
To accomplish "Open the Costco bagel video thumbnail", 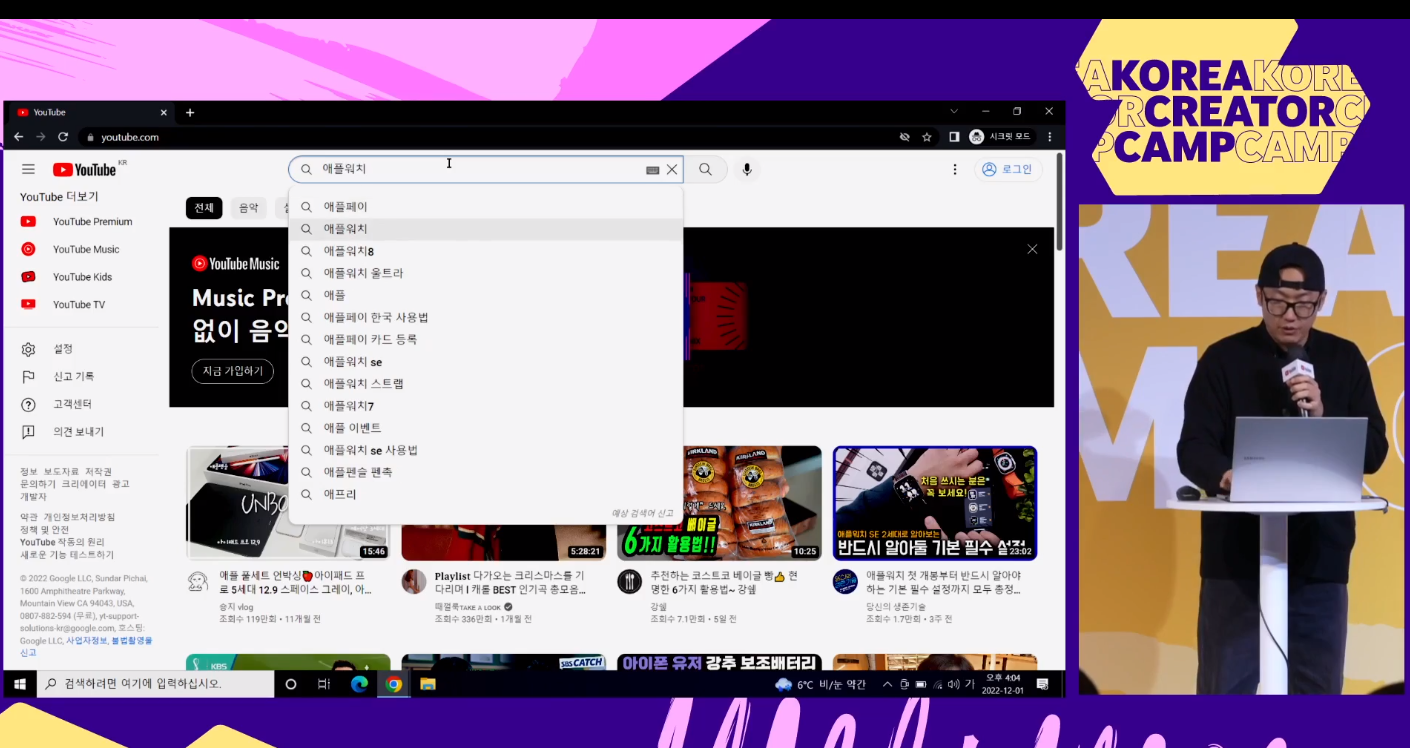I will pos(720,503).
